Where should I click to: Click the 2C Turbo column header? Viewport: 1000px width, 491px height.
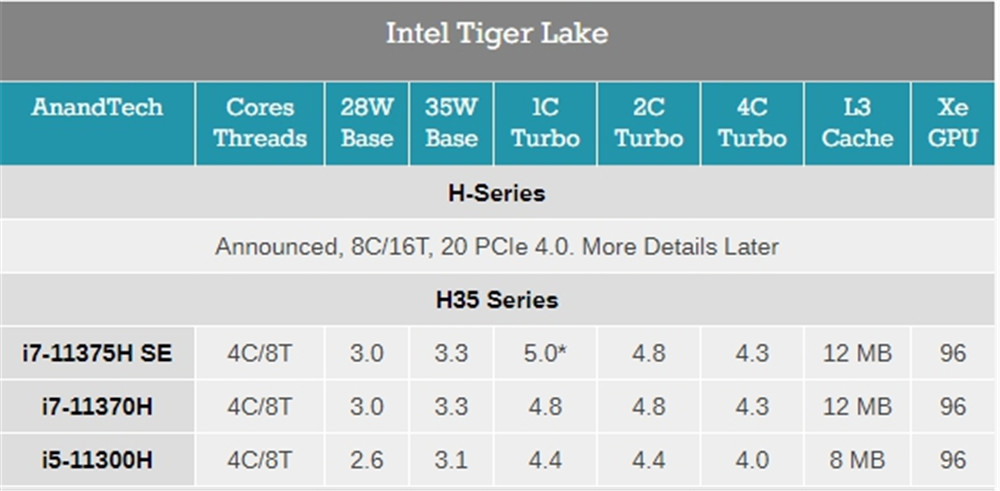[649, 124]
